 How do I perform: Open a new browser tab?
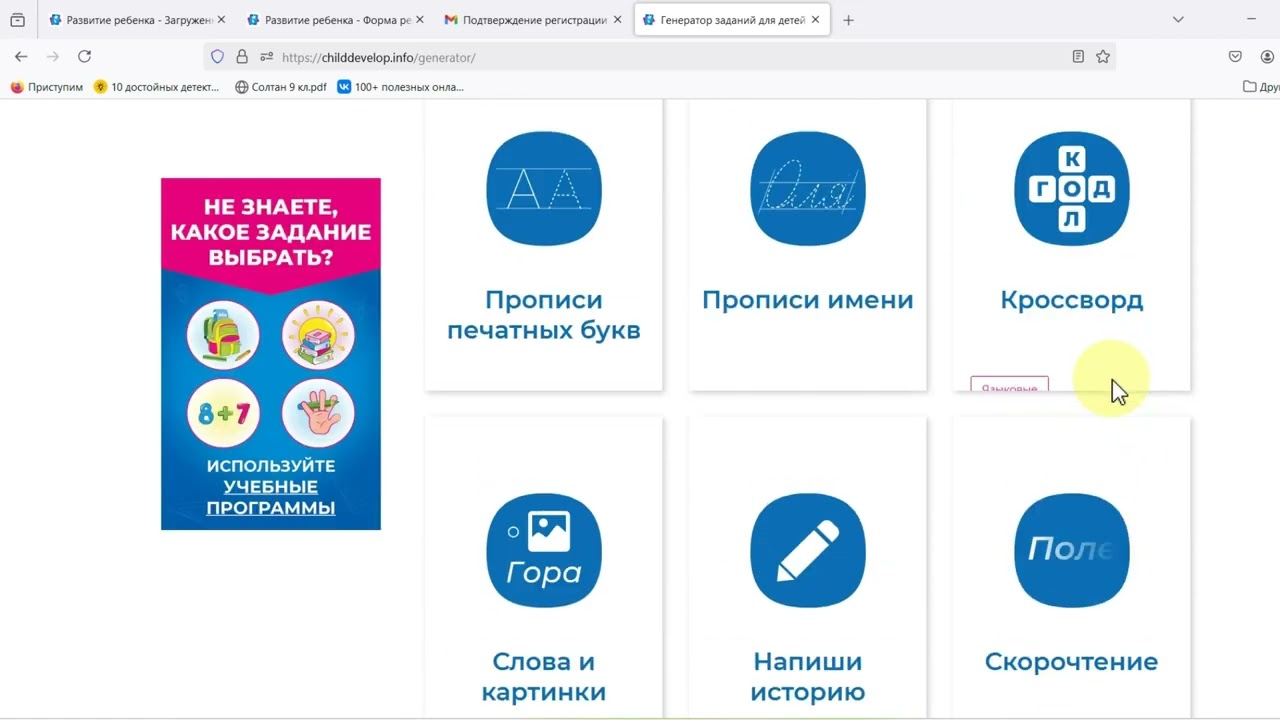(848, 20)
